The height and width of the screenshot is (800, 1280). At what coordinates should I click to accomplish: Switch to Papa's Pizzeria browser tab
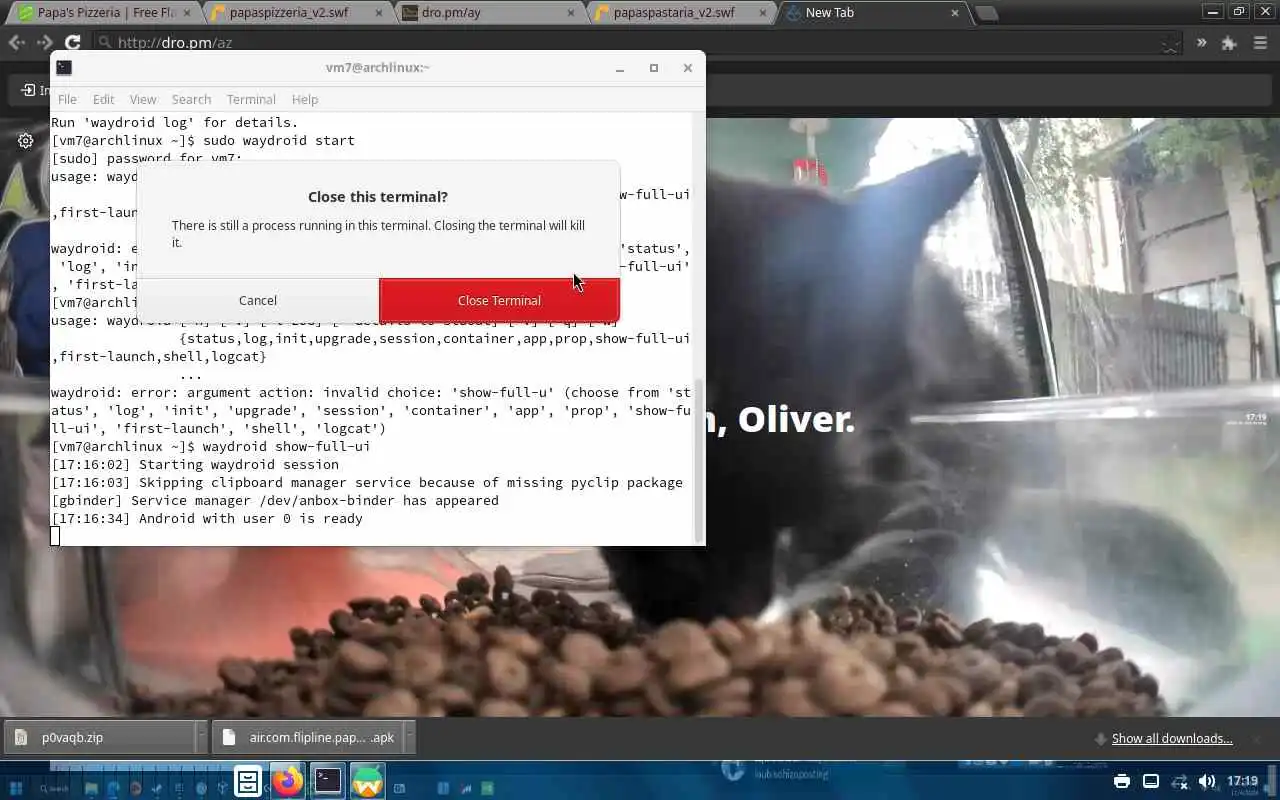point(105,13)
